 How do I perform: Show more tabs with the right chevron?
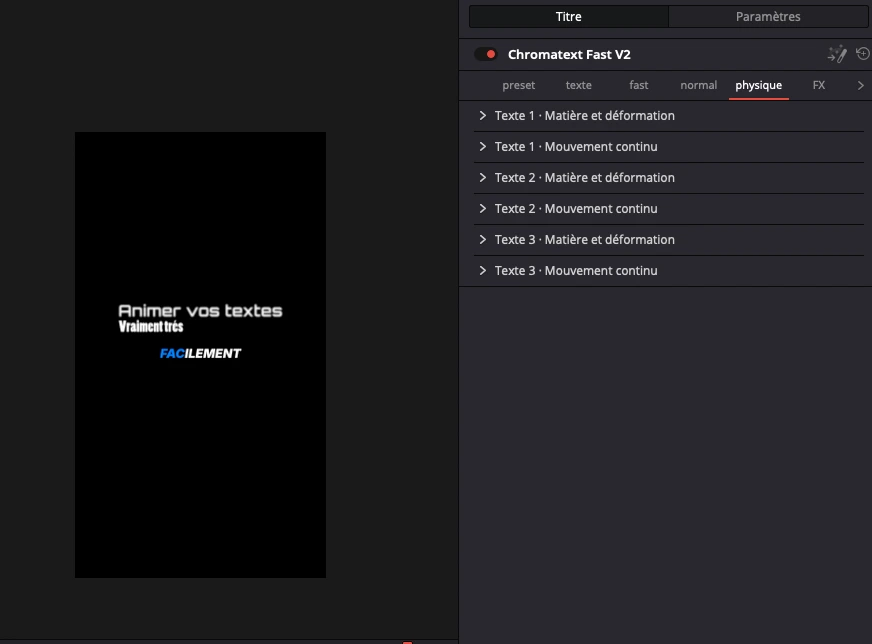tap(860, 86)
